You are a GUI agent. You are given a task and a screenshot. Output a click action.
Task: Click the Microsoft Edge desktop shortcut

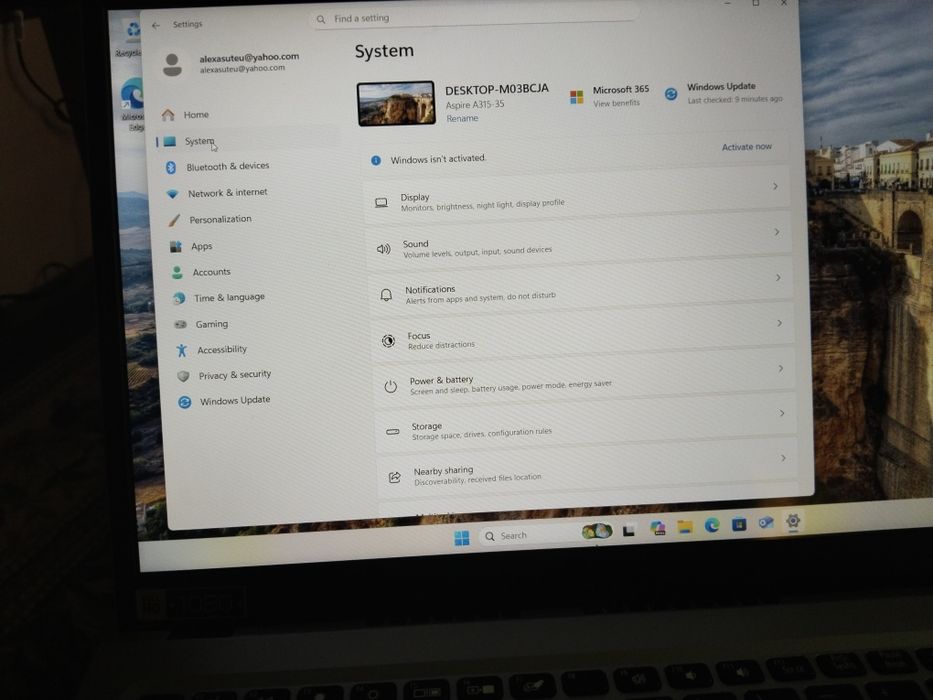[x=132, y=102]
